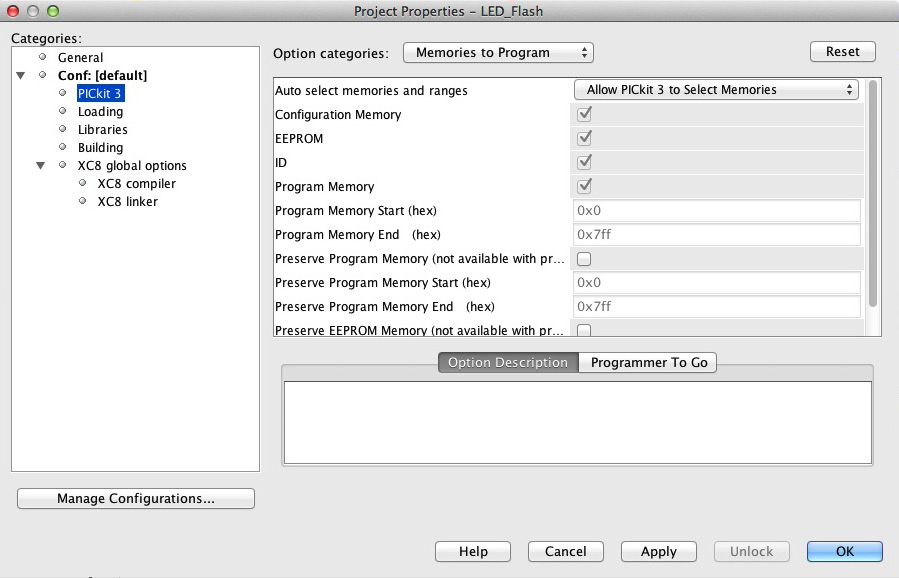Toggle Preserve Program Memory checkbox
This screenshot has width=899, height=578.
point(584,259)
